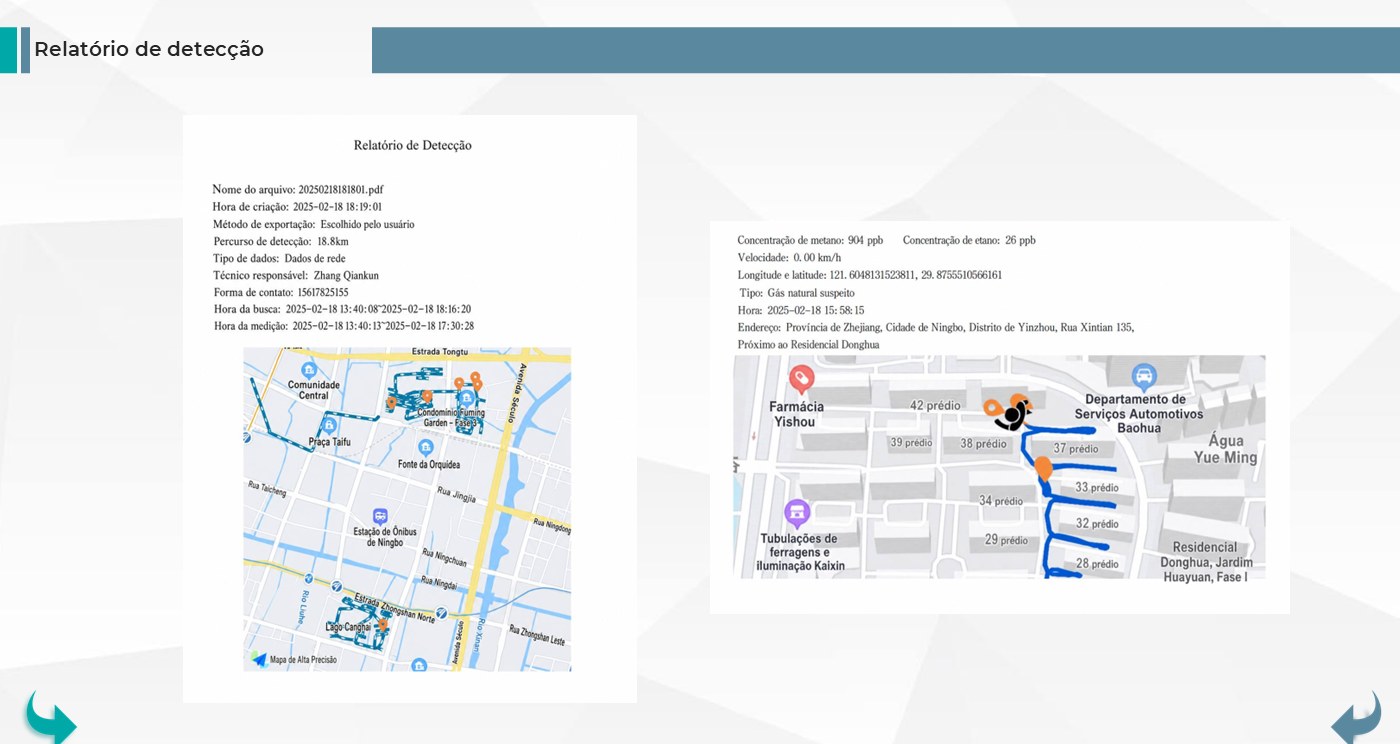Click the 38 prédio building label
Viewport: 1400px width, 744px height.
981,443
